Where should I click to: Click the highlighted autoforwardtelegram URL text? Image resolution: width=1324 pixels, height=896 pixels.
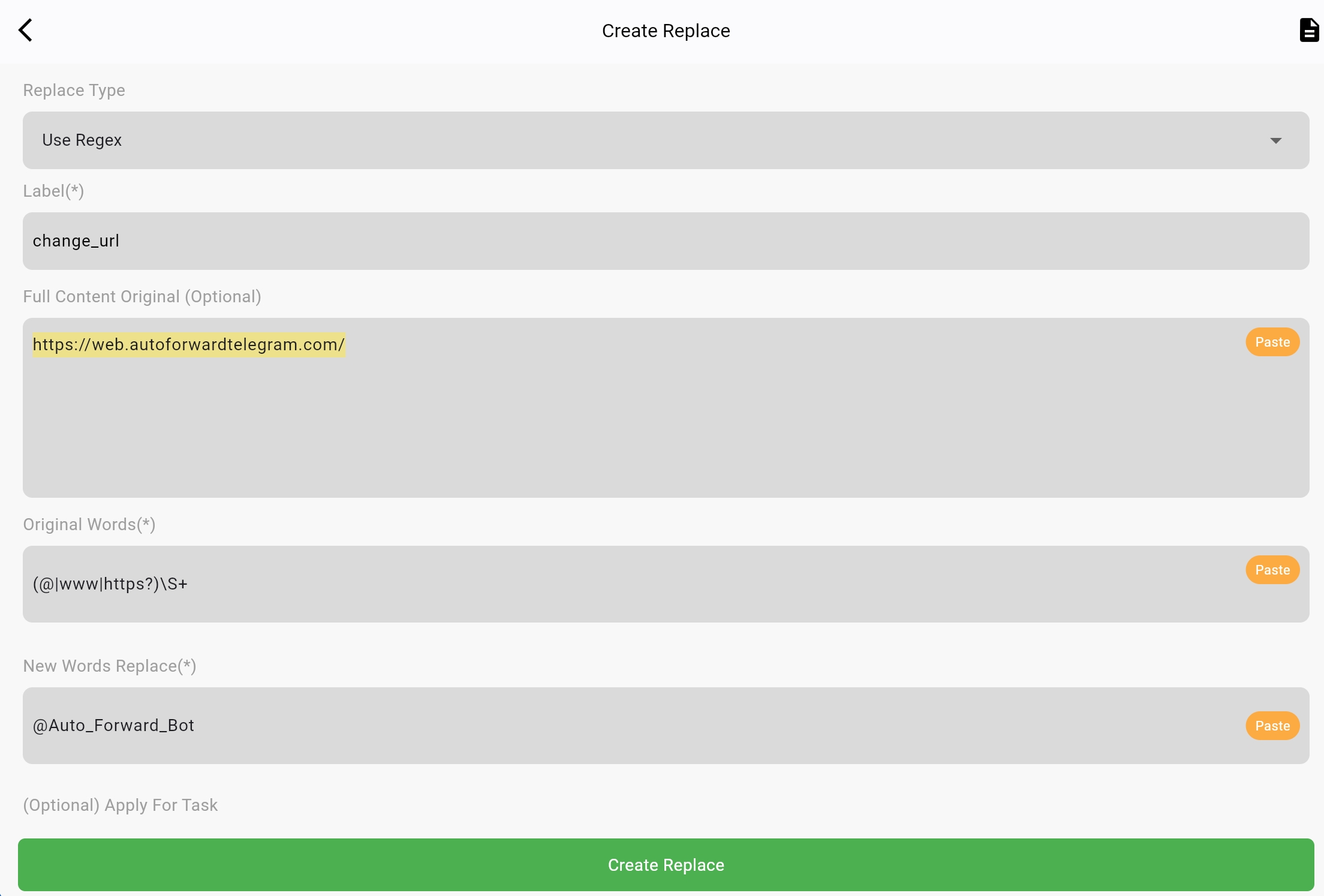coord(188,345)
